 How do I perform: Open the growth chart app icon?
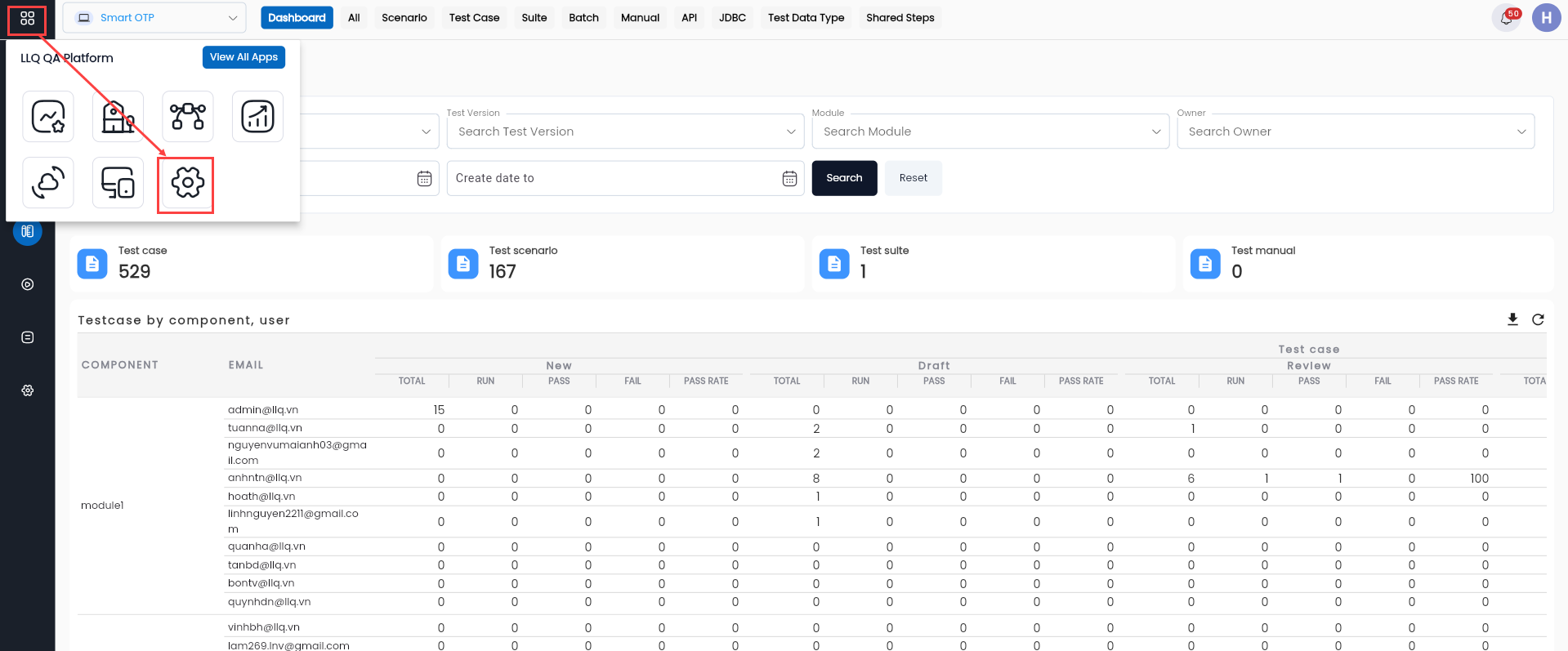[257, 117]
